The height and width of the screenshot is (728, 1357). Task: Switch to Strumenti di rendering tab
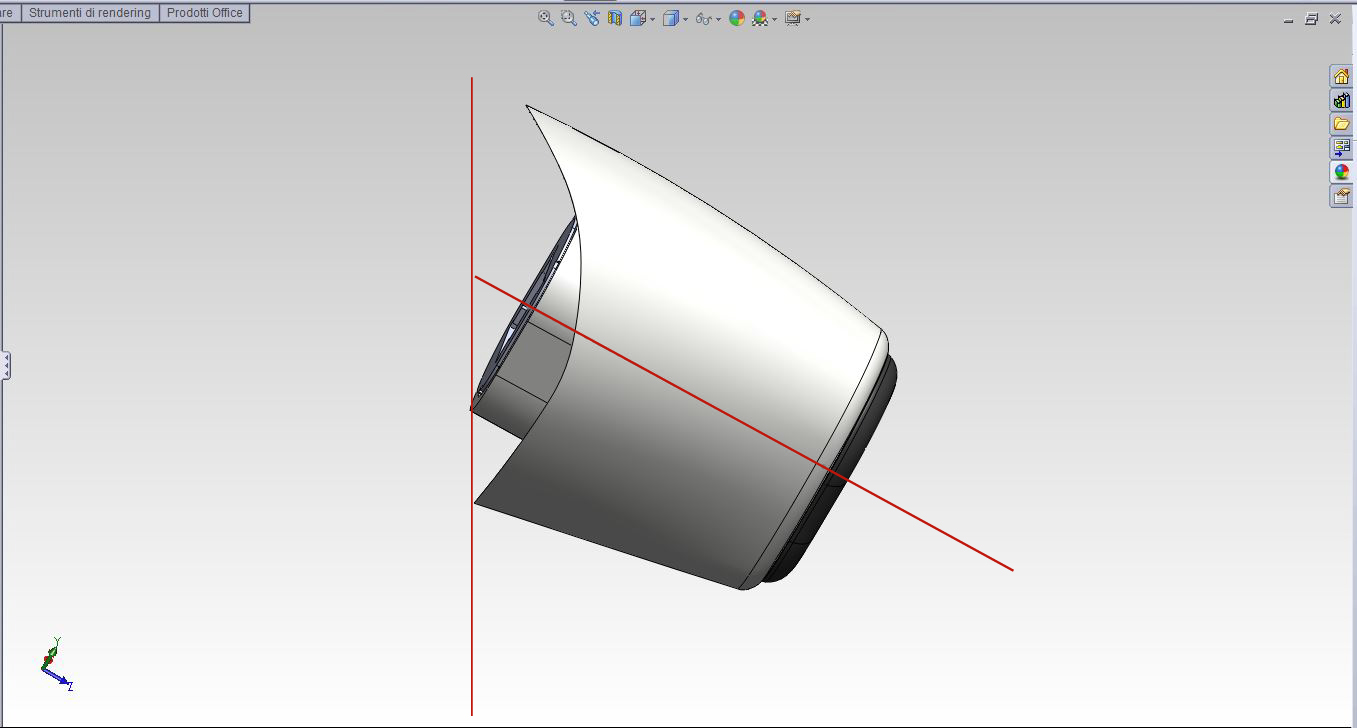point(90,13)
